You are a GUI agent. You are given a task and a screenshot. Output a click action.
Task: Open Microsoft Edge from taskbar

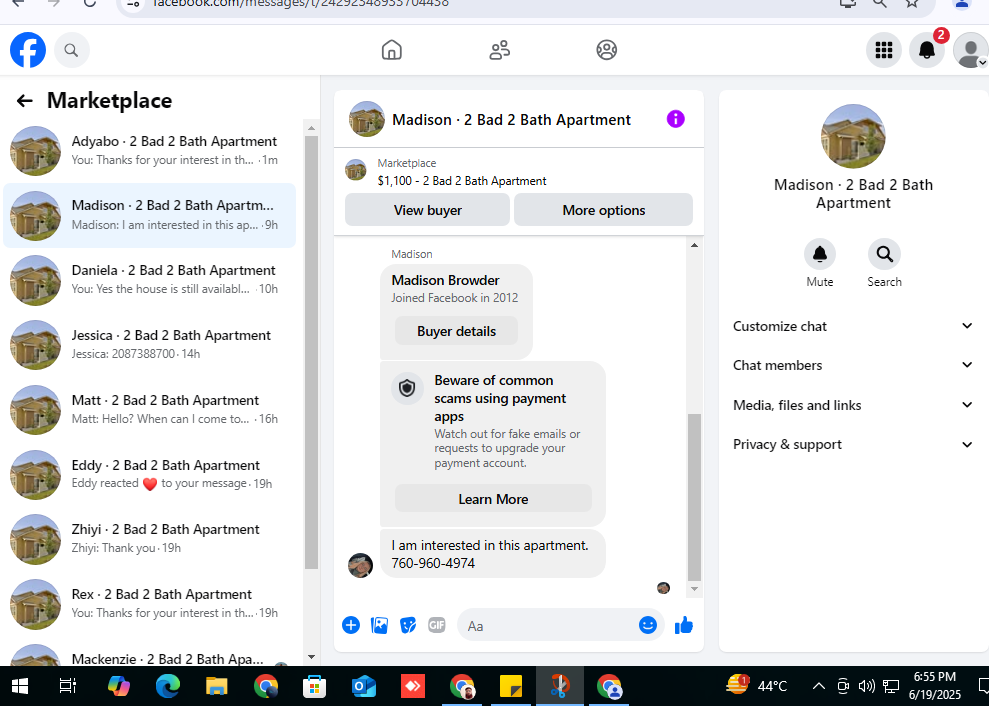pyautogui.click(x=168, y=686)
